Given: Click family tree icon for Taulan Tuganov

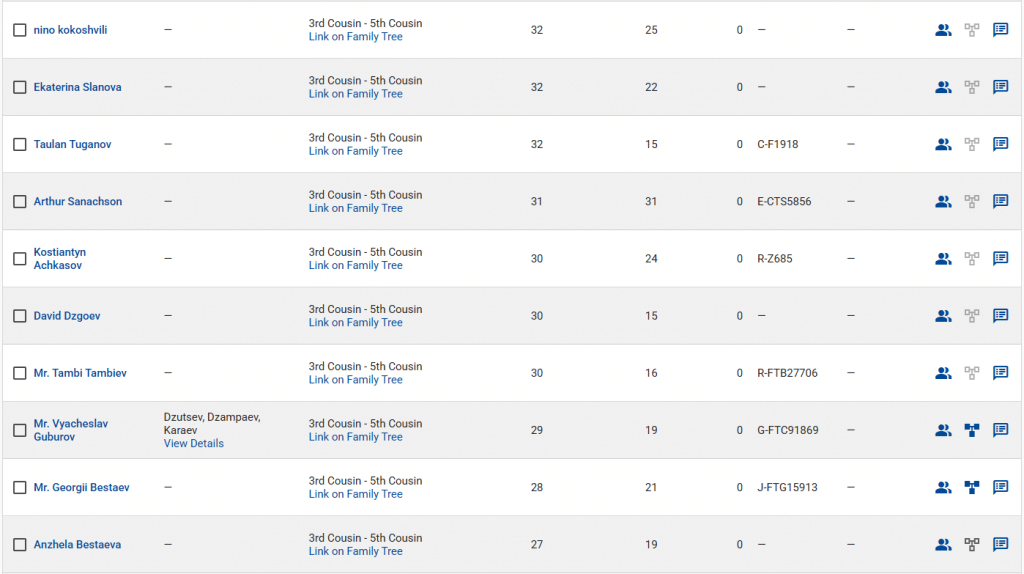Looking at the screenshot, I should [x=971, y=144].
